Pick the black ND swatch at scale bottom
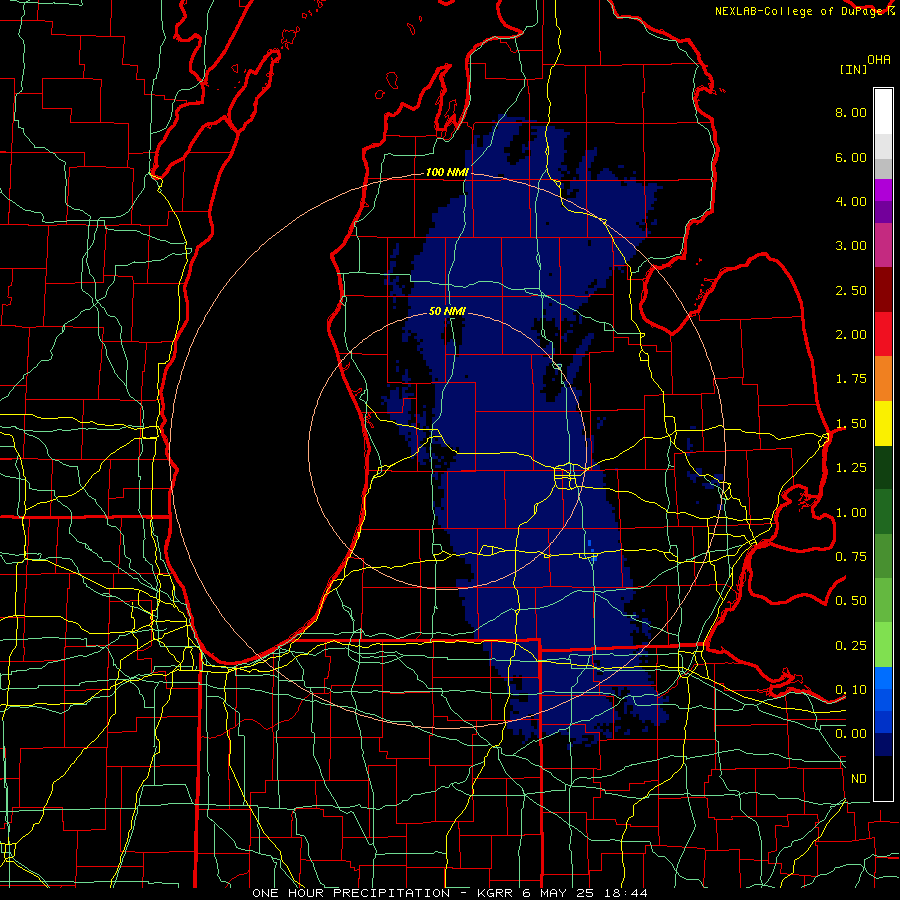900x900 pixels. click(x=883, y=778)
